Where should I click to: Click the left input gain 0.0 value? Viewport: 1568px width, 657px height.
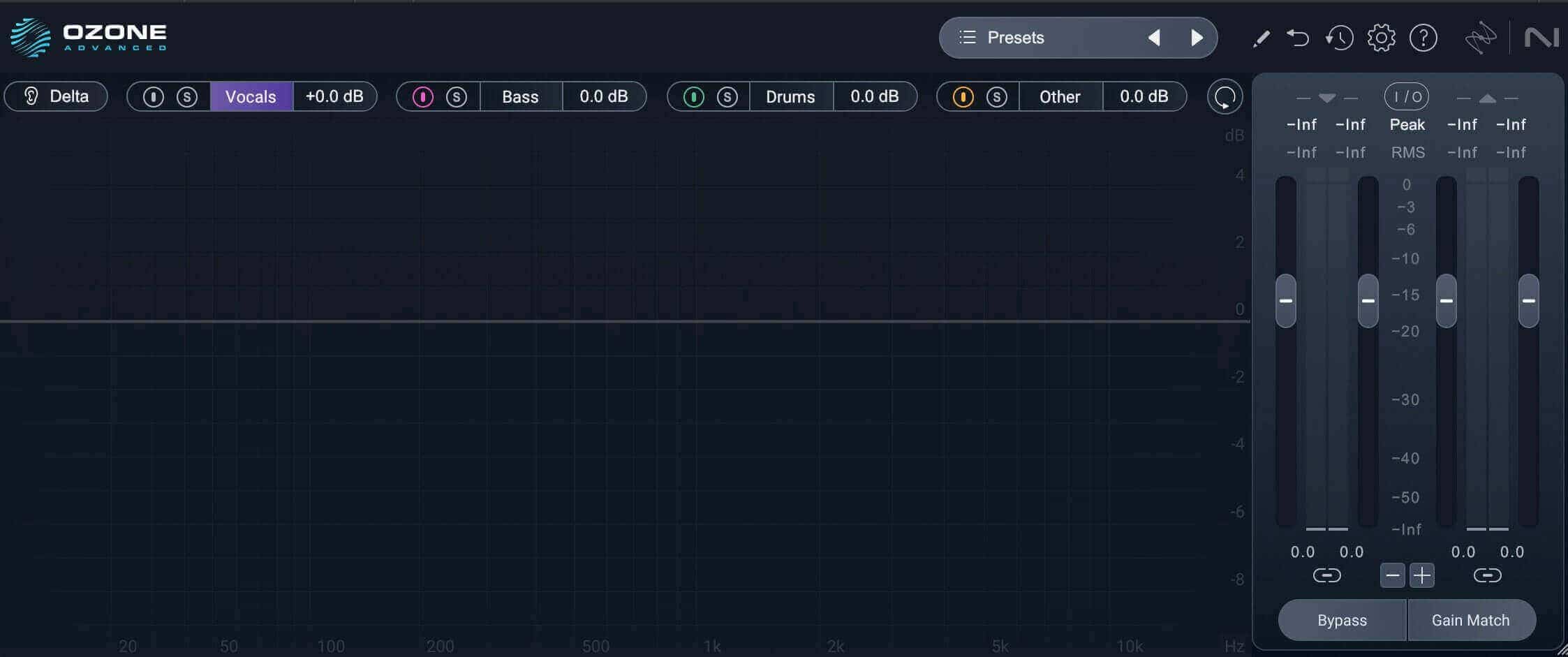click(1302, 552)
